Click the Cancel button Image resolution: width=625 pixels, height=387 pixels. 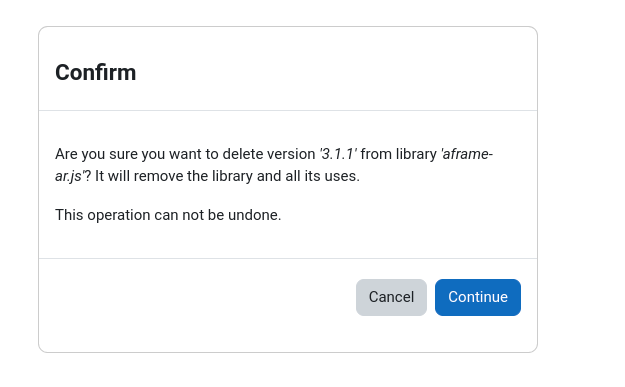point(391,297)
